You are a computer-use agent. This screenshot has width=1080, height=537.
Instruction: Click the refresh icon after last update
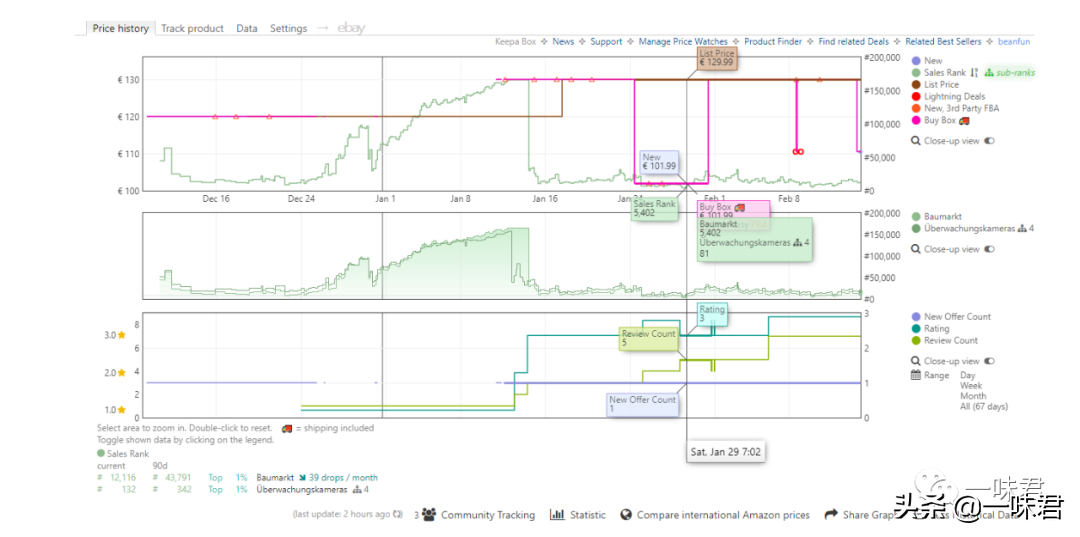coord(396,514)
